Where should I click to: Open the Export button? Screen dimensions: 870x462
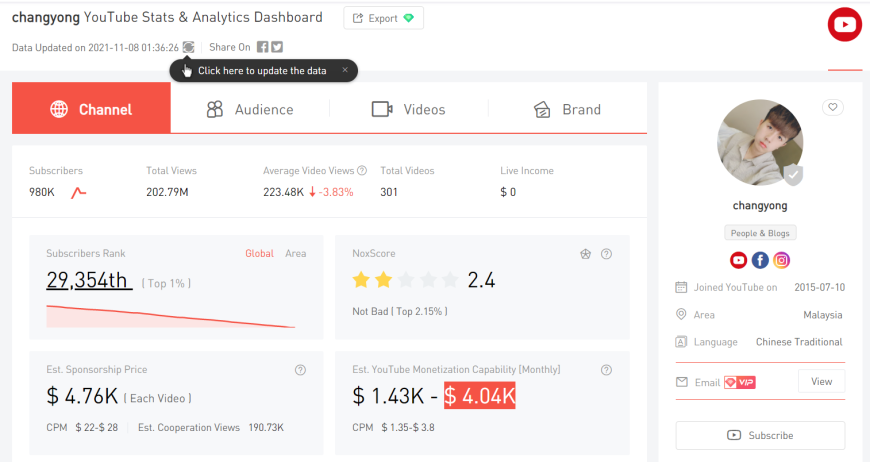coord(383,18)
